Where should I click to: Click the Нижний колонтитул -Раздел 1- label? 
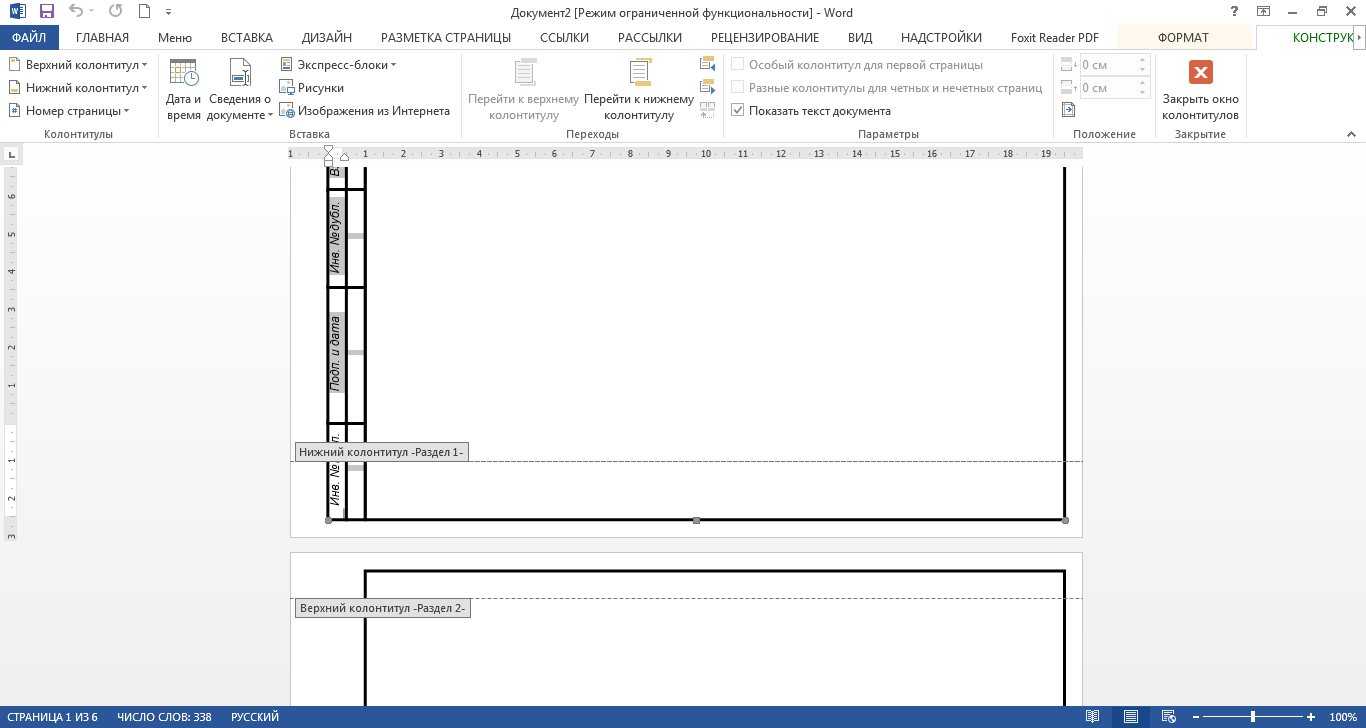pos(381,452)
